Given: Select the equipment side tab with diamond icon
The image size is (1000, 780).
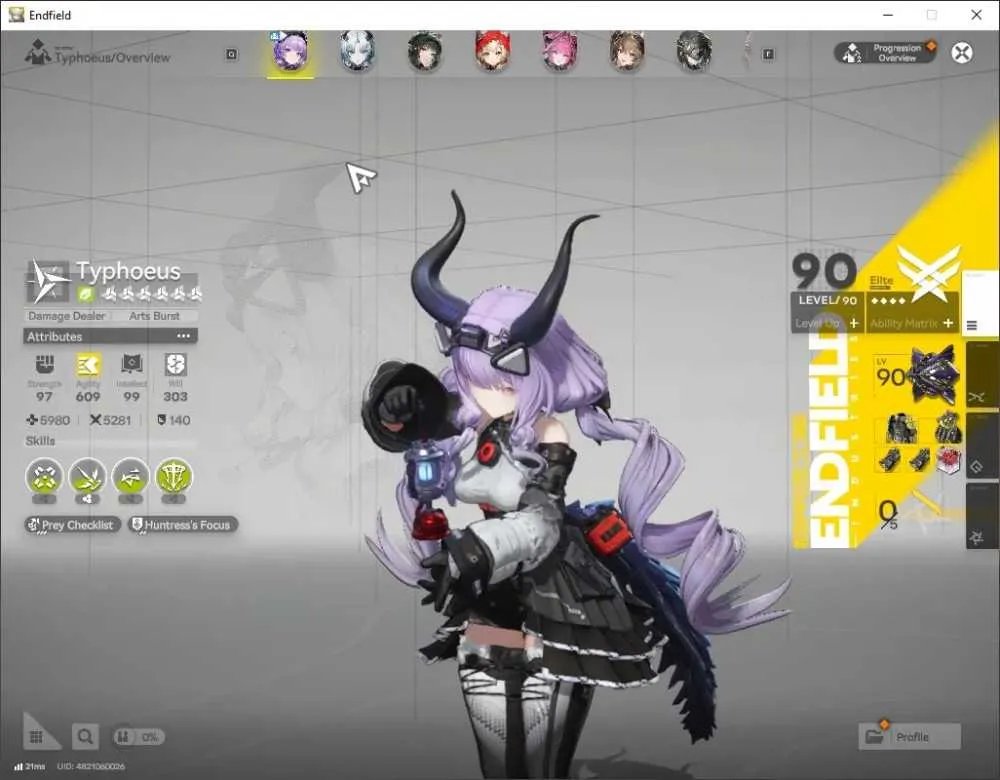Looking at the screenshot, I should click(x=982, y=445).
